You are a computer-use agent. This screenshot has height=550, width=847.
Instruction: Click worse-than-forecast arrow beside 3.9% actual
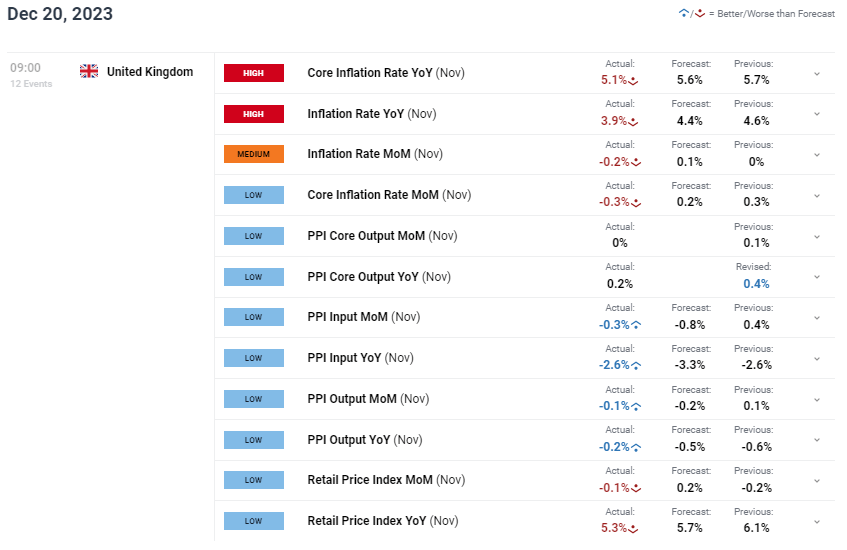634,122
